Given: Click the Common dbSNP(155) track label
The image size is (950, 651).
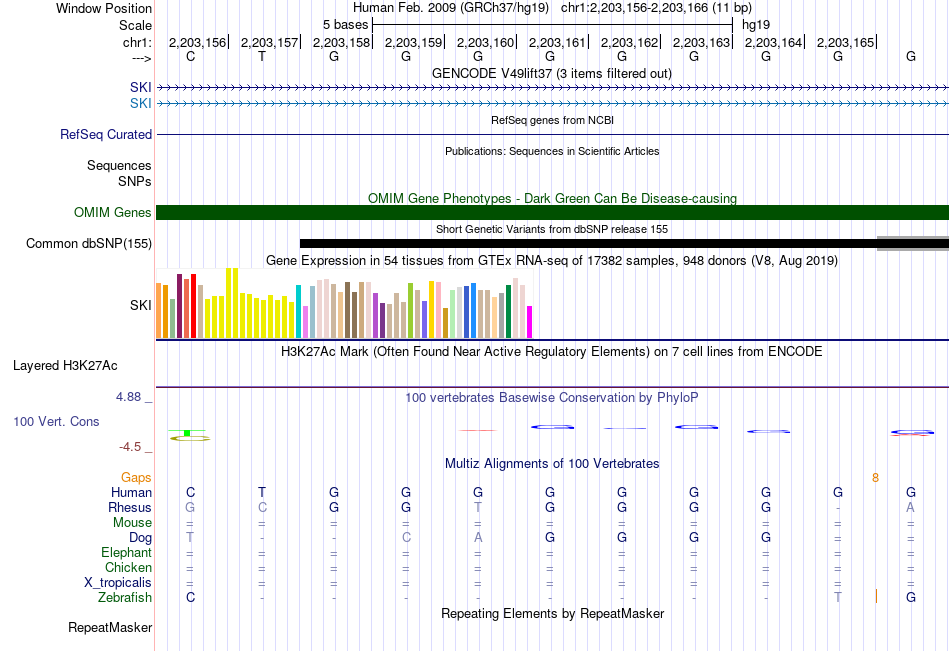Looking at the screenshot, I should click(x=89, y=244).
